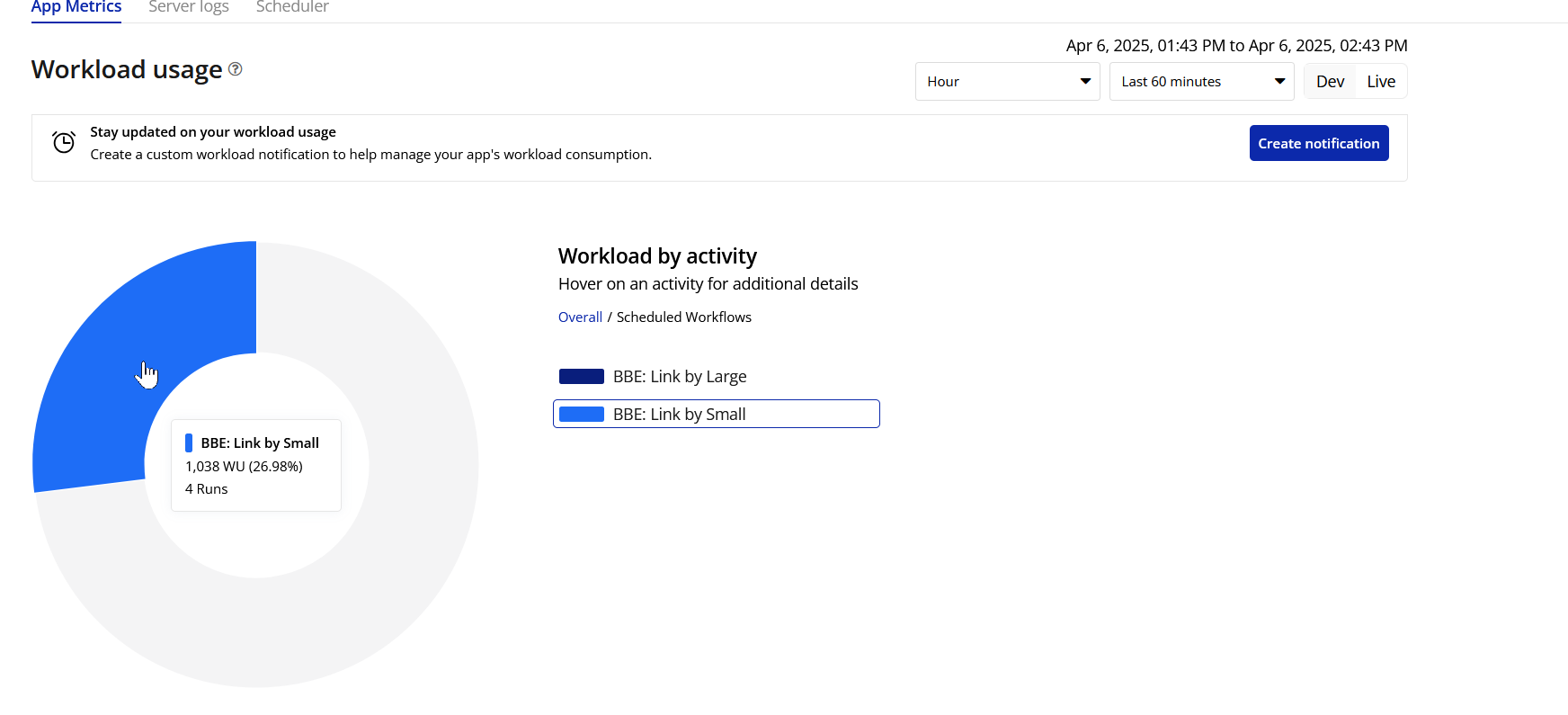The image size is (1568, 715).
Task: Click the Workload usage help question icon
Action: [x=236, y=69]
